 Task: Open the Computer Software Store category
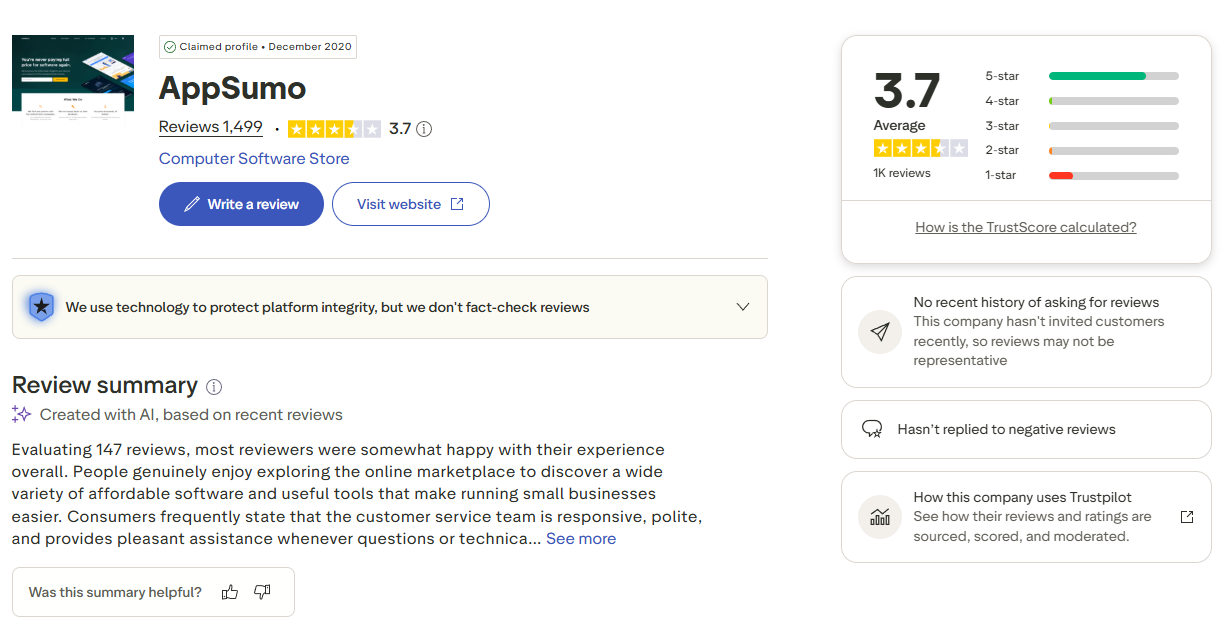tap(254, 159)
